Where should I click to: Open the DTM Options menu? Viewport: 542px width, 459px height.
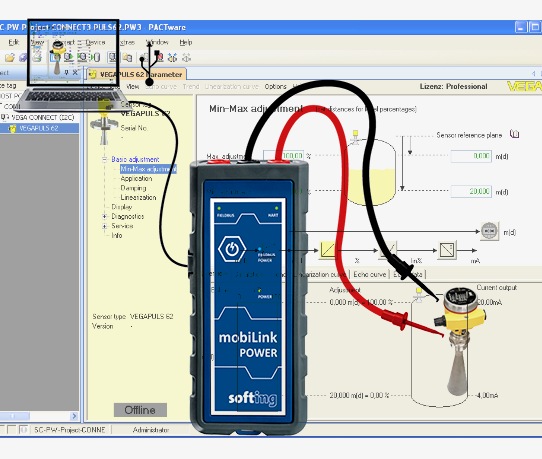(x=275, y=86)
